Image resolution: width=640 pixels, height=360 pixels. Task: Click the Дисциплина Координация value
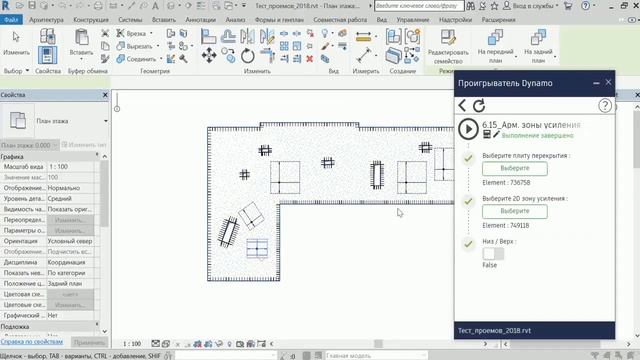(x=70, y=262)
